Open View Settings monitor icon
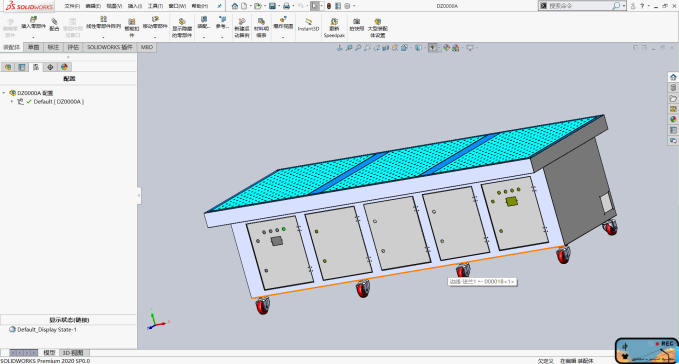 click(470, 48)
